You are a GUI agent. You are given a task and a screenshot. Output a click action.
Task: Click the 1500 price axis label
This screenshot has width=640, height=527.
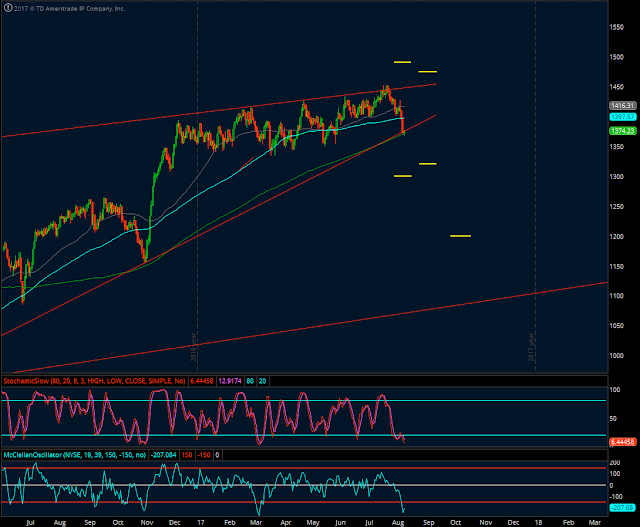(617, 57)
